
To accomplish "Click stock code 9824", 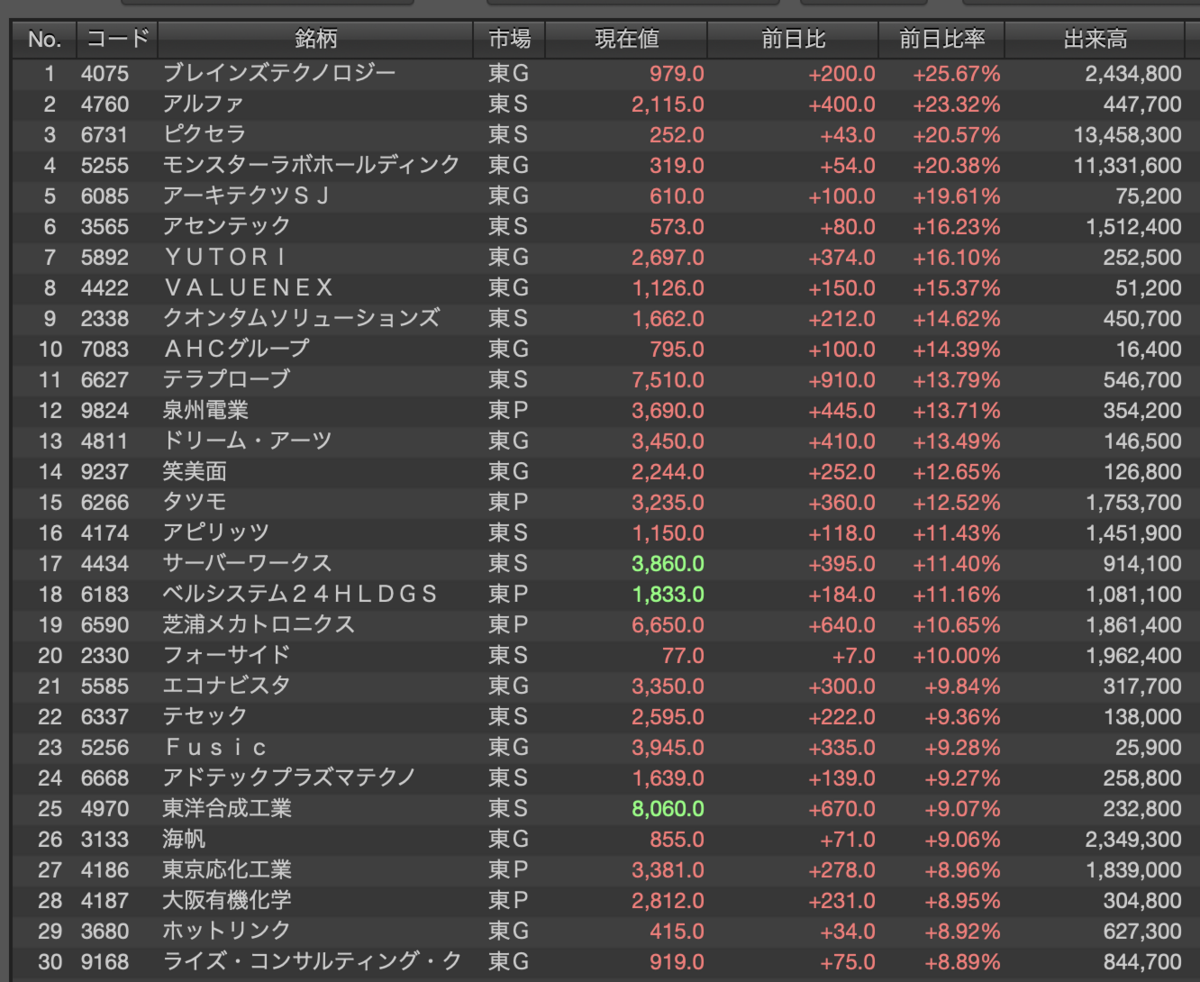I will (104, 410).
